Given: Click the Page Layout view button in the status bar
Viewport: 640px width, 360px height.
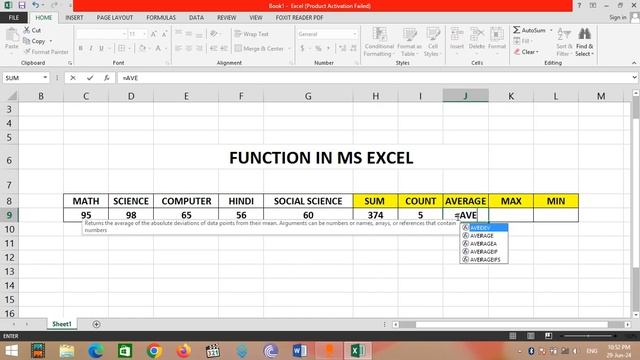Looking at the screenshot, I should coord(531,336).
